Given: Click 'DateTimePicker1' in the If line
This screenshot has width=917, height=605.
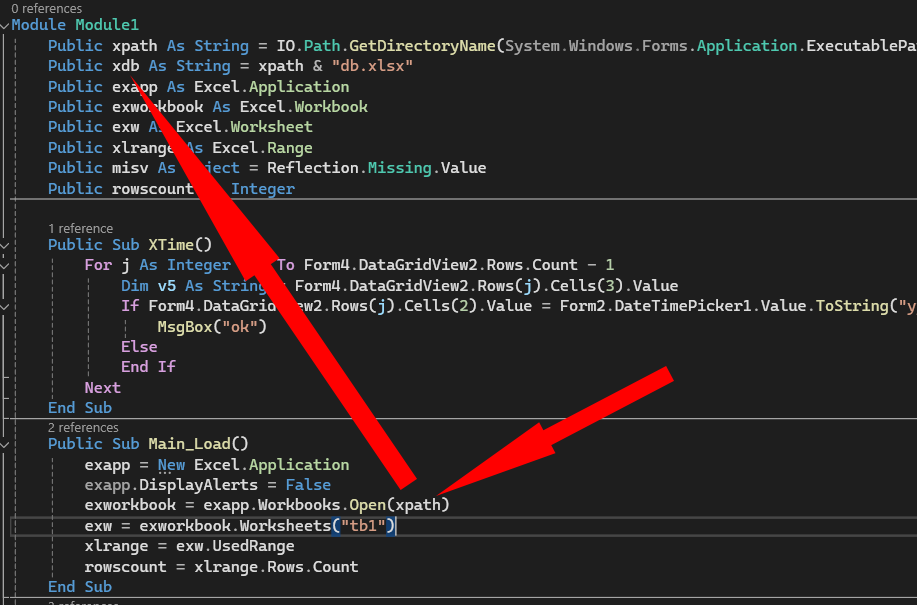Looking at the screenshot, I should (682, 306).
